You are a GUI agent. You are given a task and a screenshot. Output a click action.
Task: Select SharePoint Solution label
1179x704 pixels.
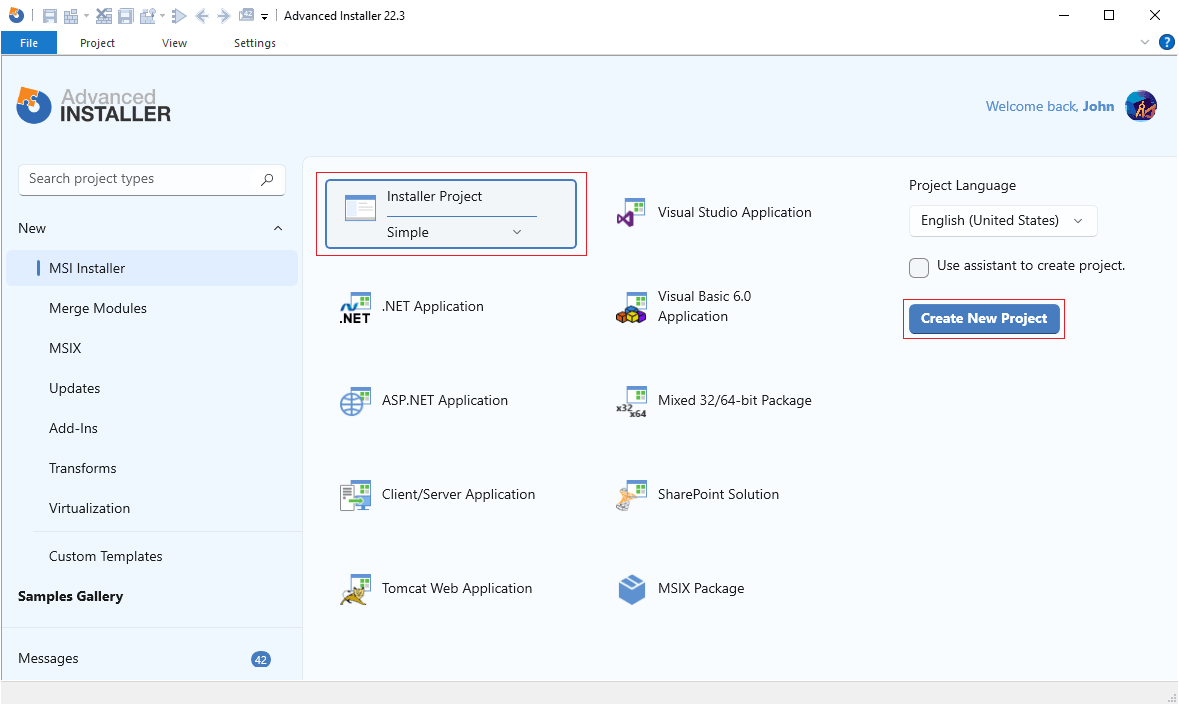(x=718, y=494)
